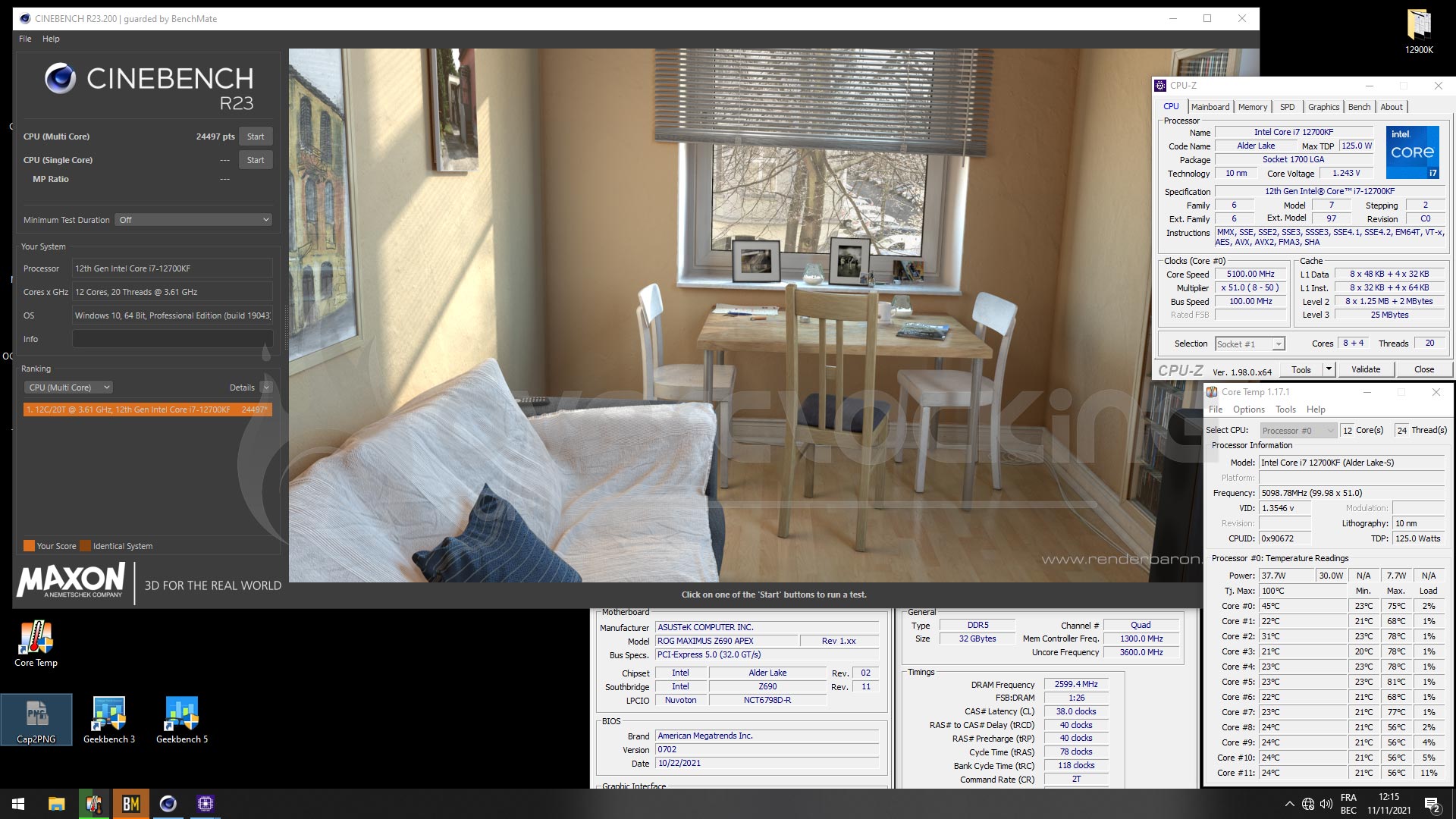Click the FRA language indicator in tray
The width and height of the screenshot is (1456, 819).
coord(1348,798)
